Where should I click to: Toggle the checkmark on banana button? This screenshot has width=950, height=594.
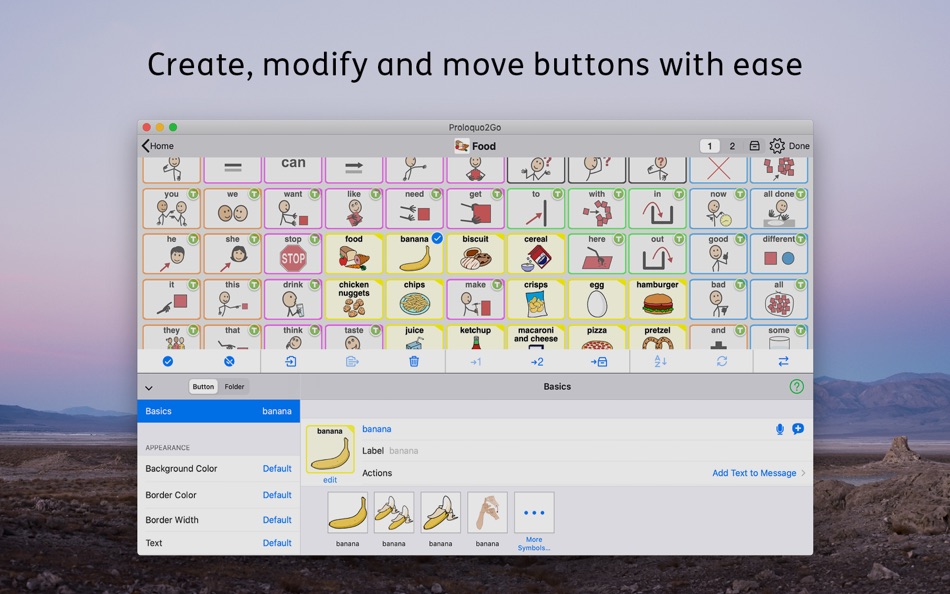[x=437, y=238]
